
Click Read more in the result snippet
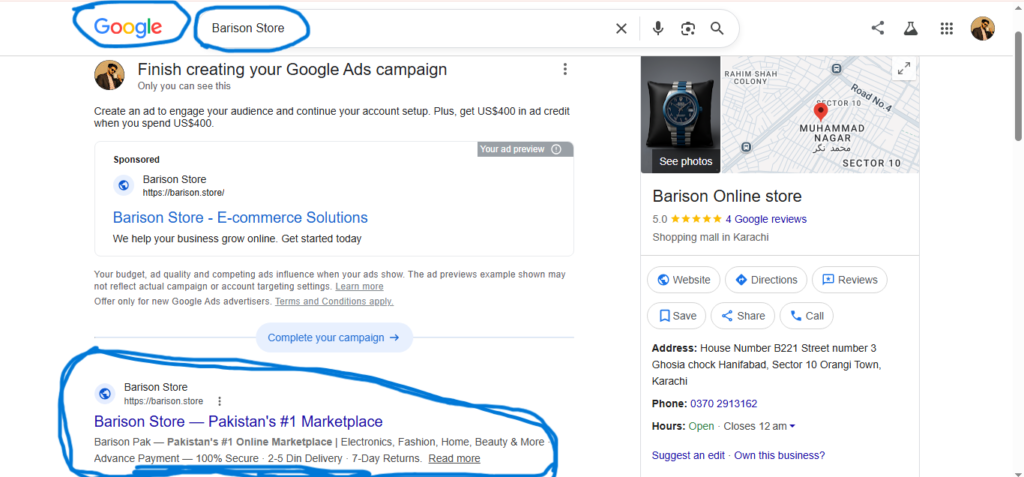tap(454, 459)
